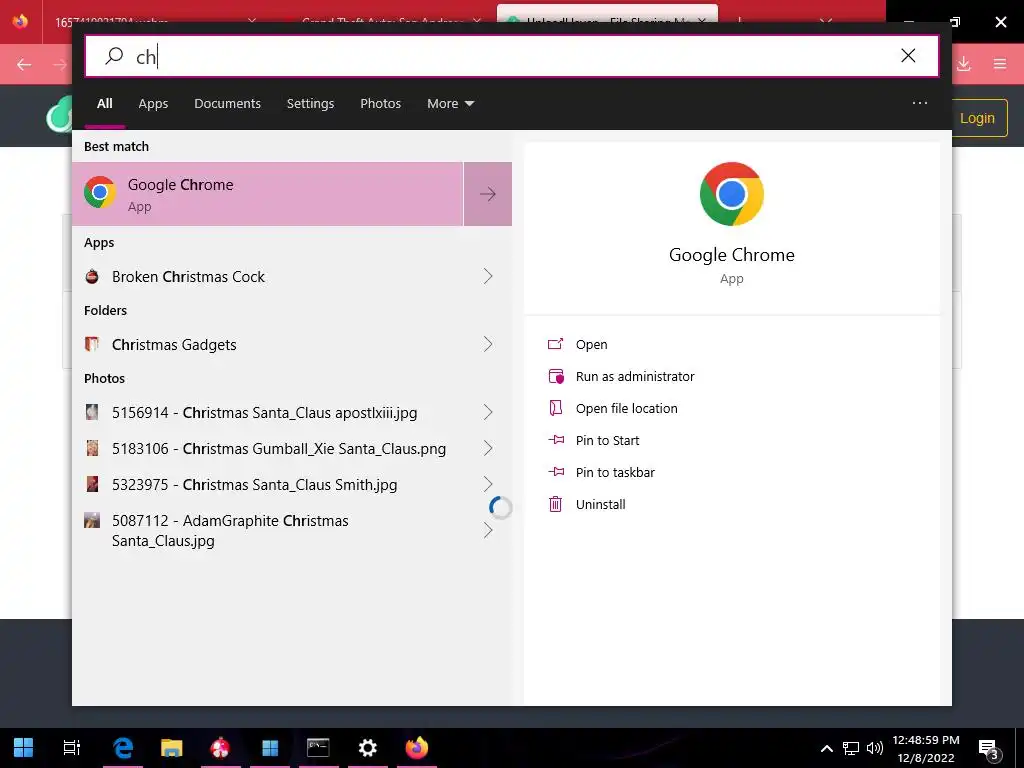Select the All search tab
Screen dimensions: 1024x768
104,103
